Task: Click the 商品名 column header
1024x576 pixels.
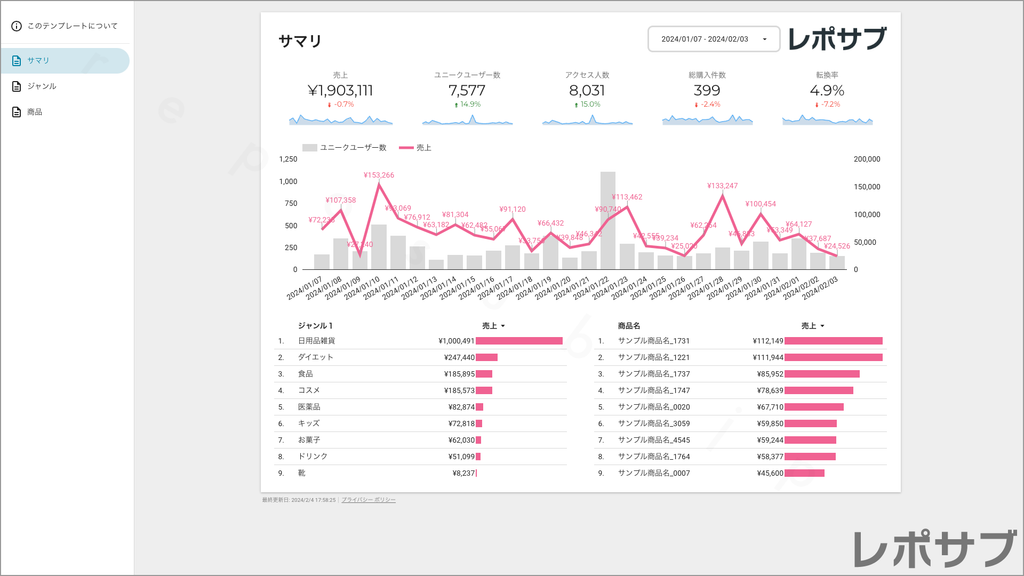Action: [x=629, y=326]
